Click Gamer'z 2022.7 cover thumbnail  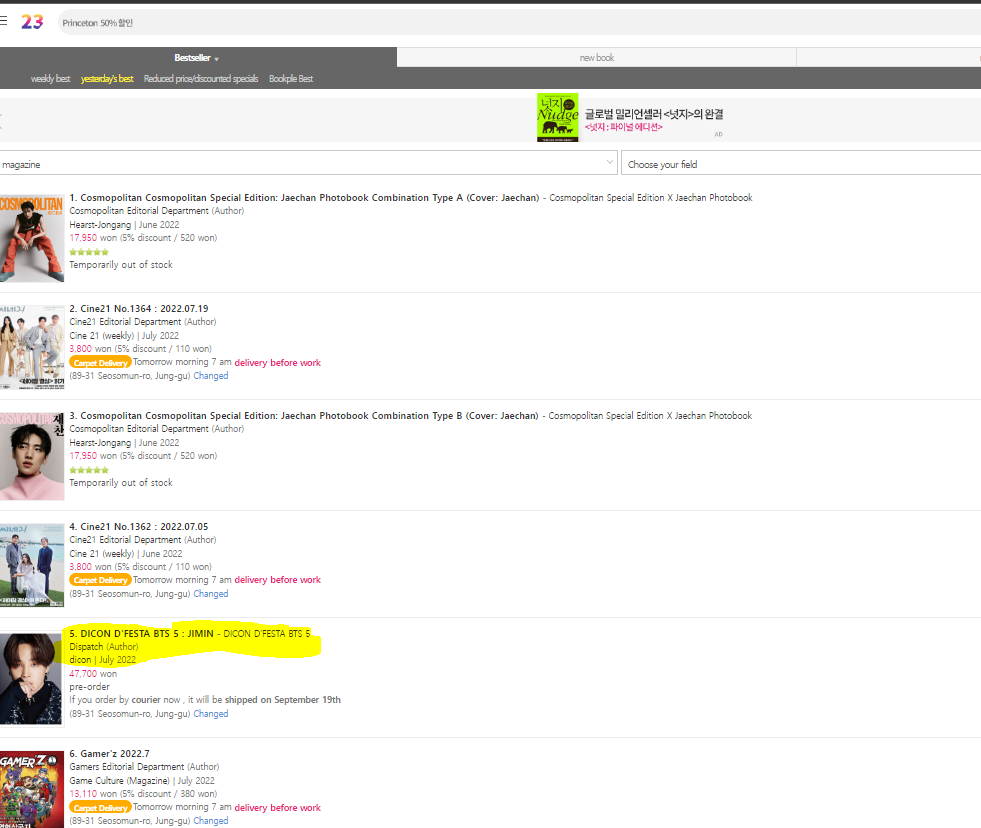point(32,789)
